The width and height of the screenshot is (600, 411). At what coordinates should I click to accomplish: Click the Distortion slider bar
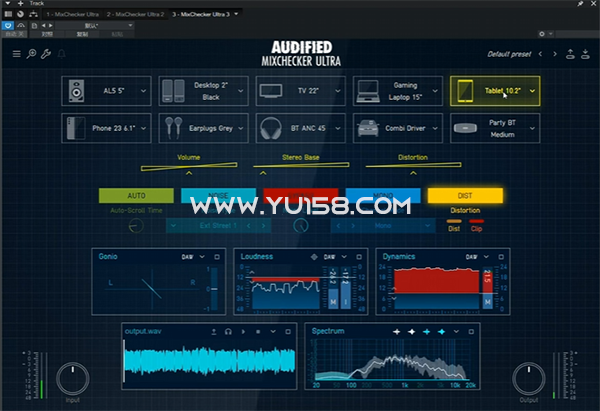pyautogui.click(x=413, y=165)
